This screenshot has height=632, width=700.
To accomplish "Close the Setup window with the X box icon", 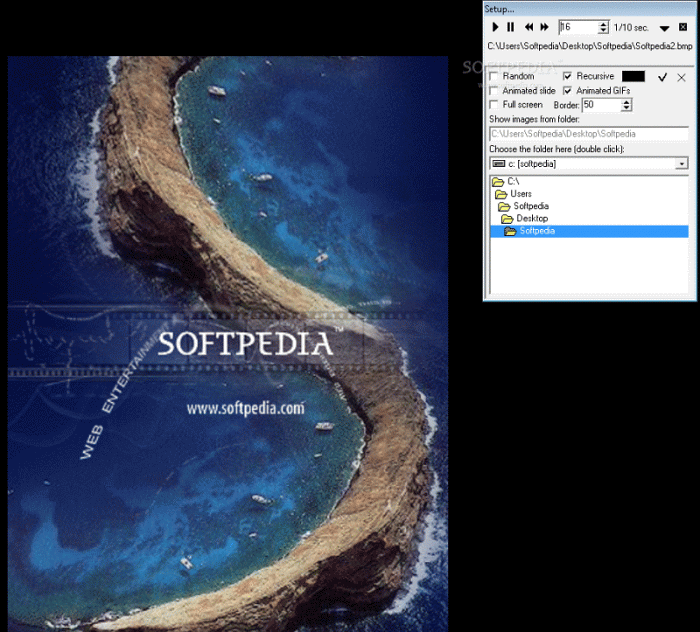I will coord(683,27).
